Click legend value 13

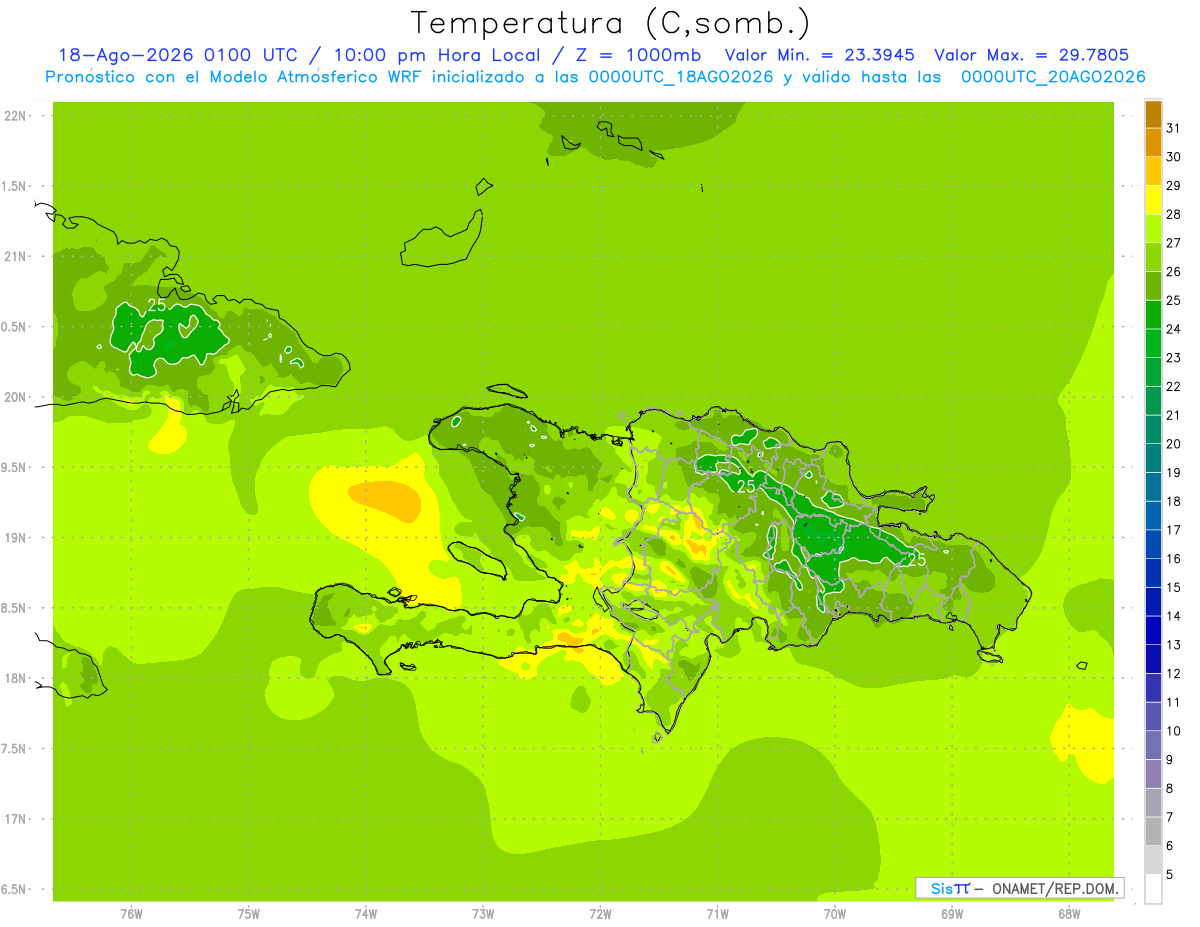pyautogui.click(x=1173, y=645)
